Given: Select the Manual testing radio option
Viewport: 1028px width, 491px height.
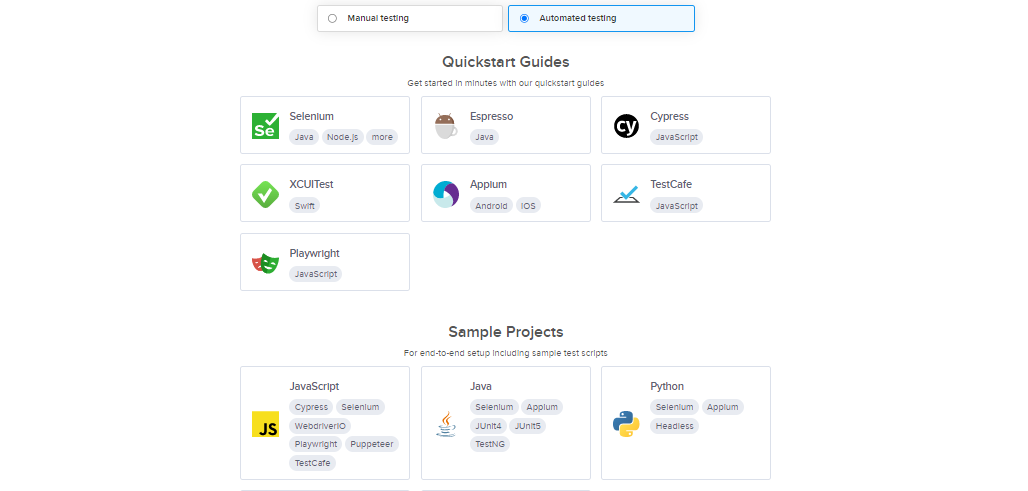Looking at the screenshot, I should pyautogui.click(x=332, y=18).
